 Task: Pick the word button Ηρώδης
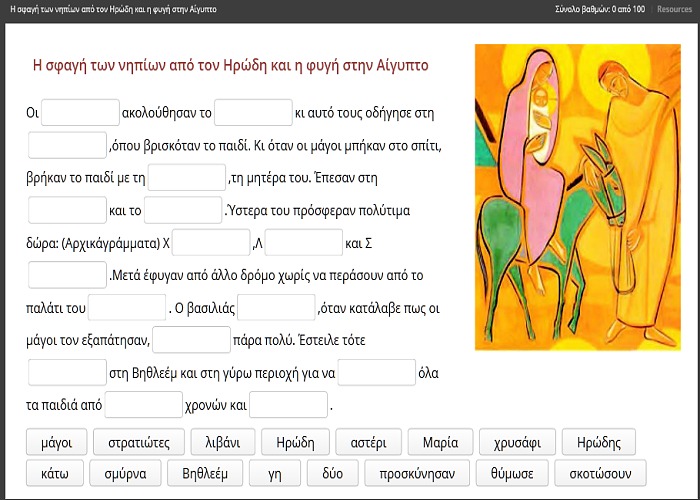[599, 442]
